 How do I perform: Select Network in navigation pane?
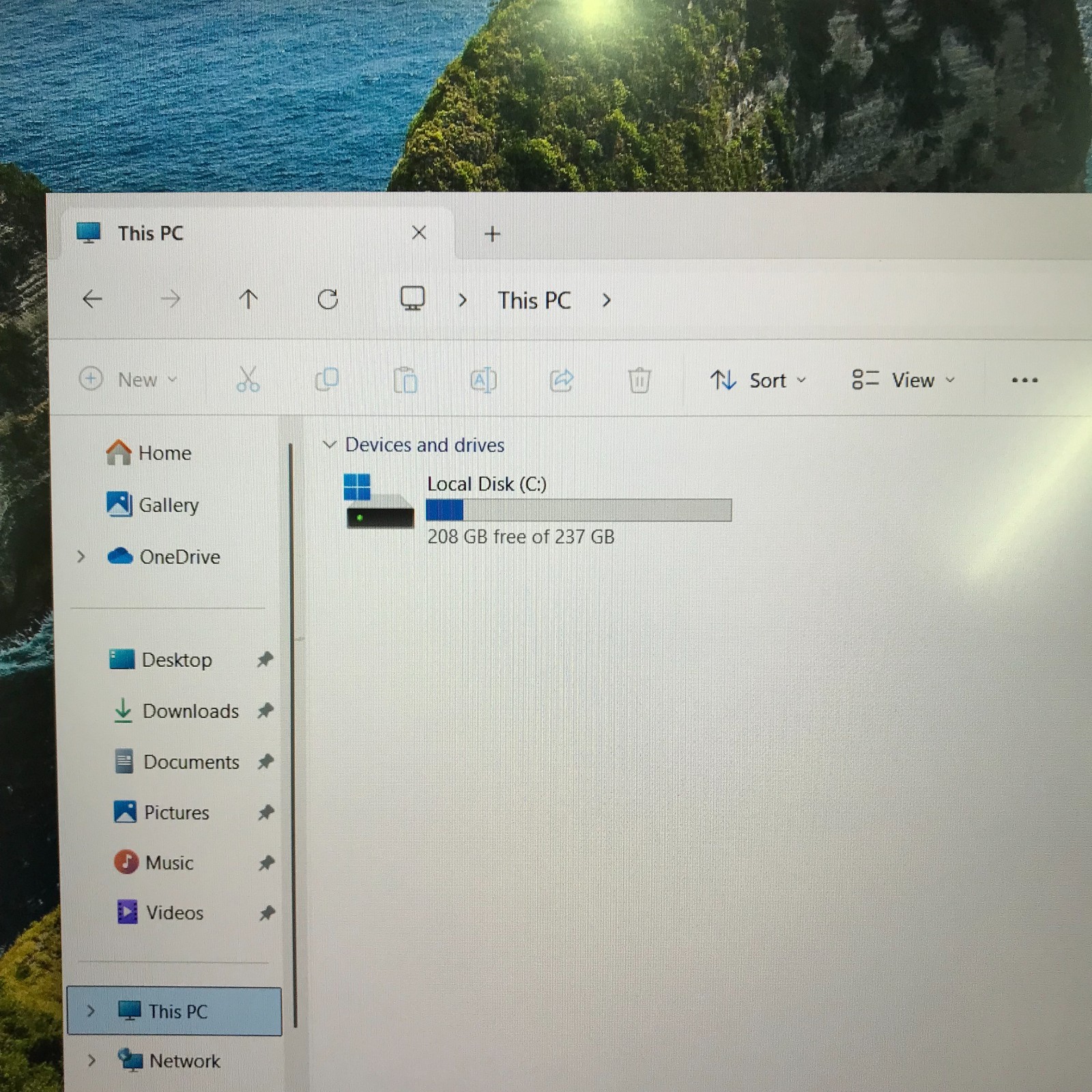coord(169,1061)
